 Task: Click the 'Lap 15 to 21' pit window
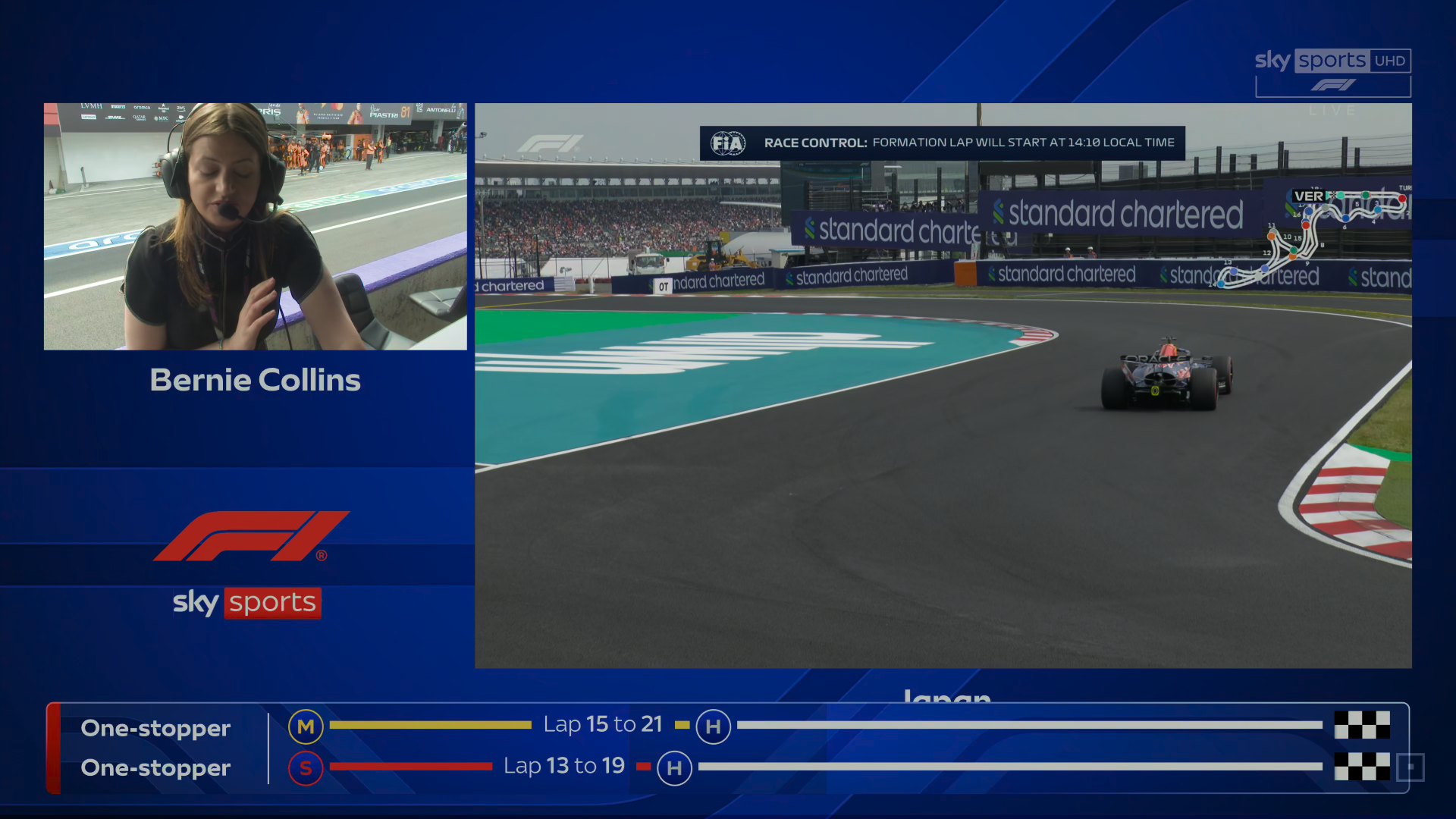pyautogui.click(x=603, y=724)
